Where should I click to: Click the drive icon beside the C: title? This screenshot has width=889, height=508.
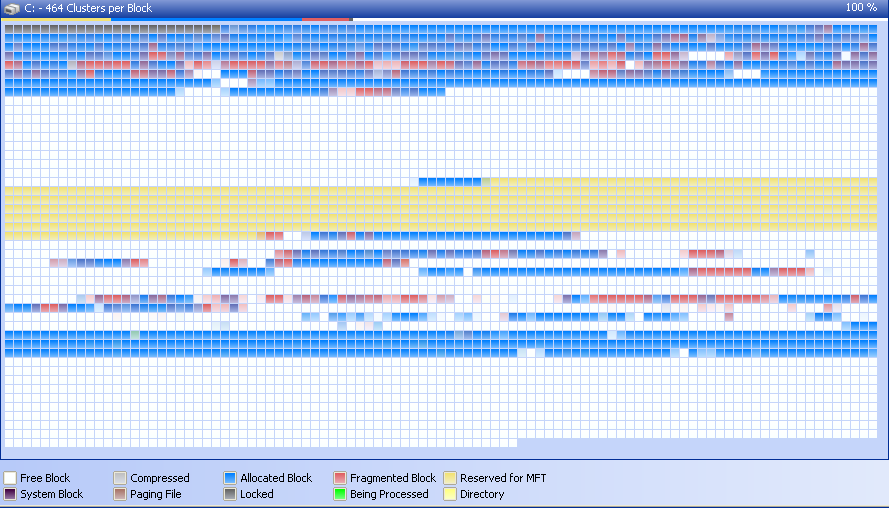(12, 9)
